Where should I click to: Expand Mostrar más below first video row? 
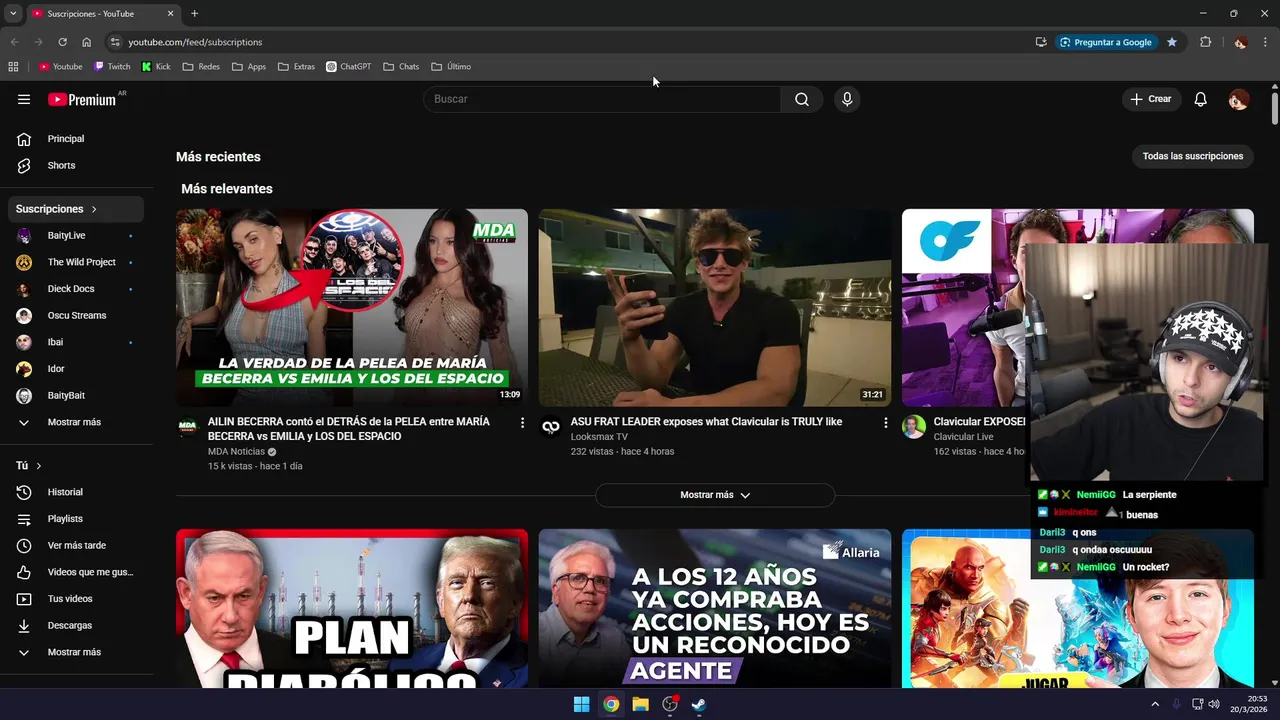pos(715,495)
